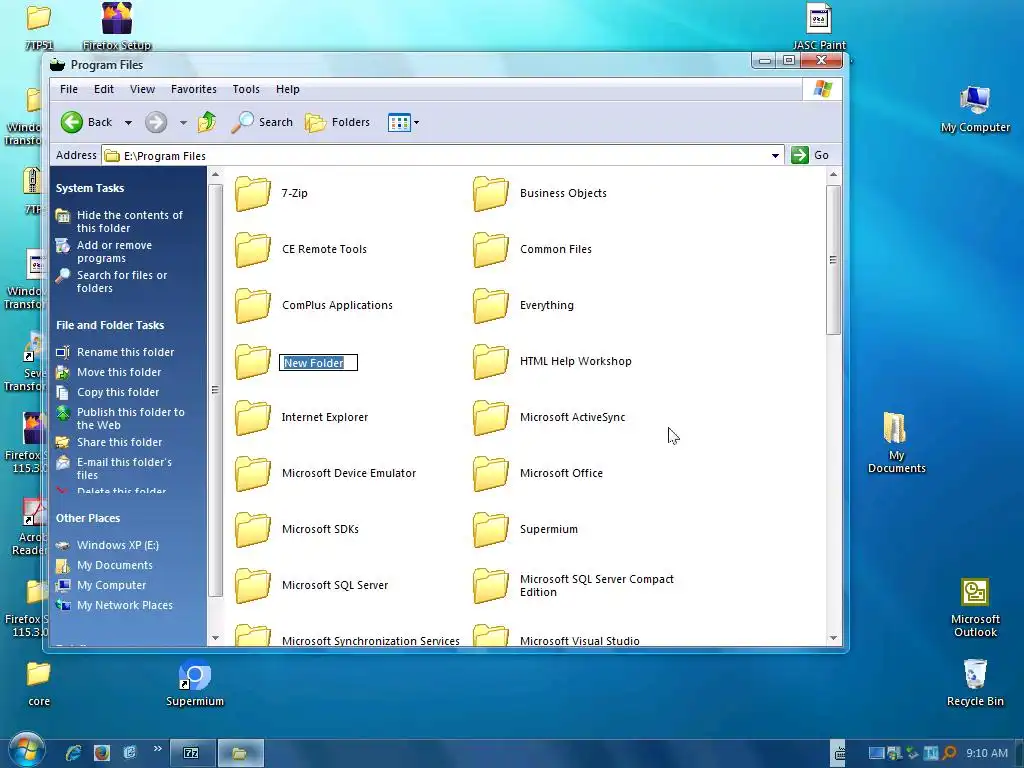Image resolution: width=1024 pixels, height=768 pixels.
Task: Go up one folder level
Action: click(207, 122)
